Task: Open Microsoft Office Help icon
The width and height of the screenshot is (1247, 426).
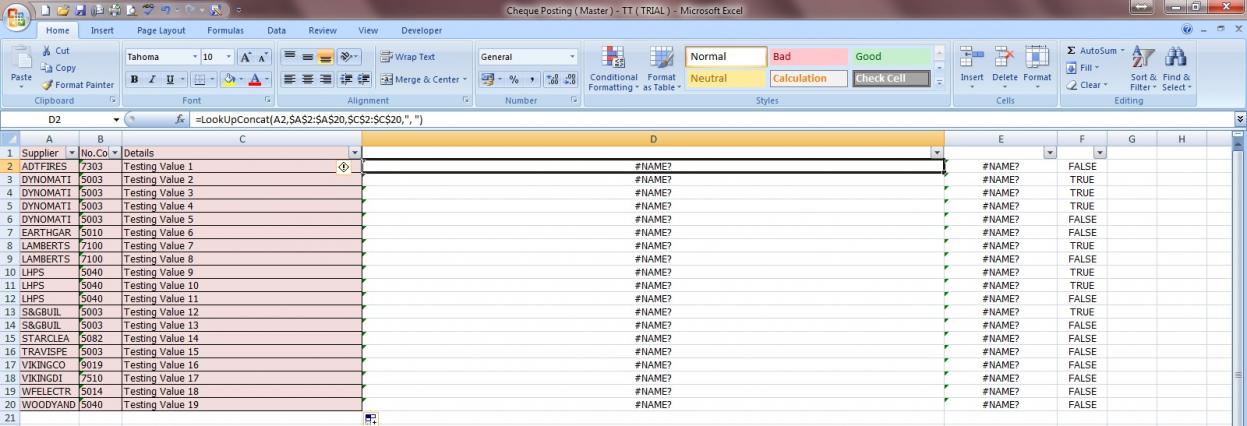Action: (1189, 31)
